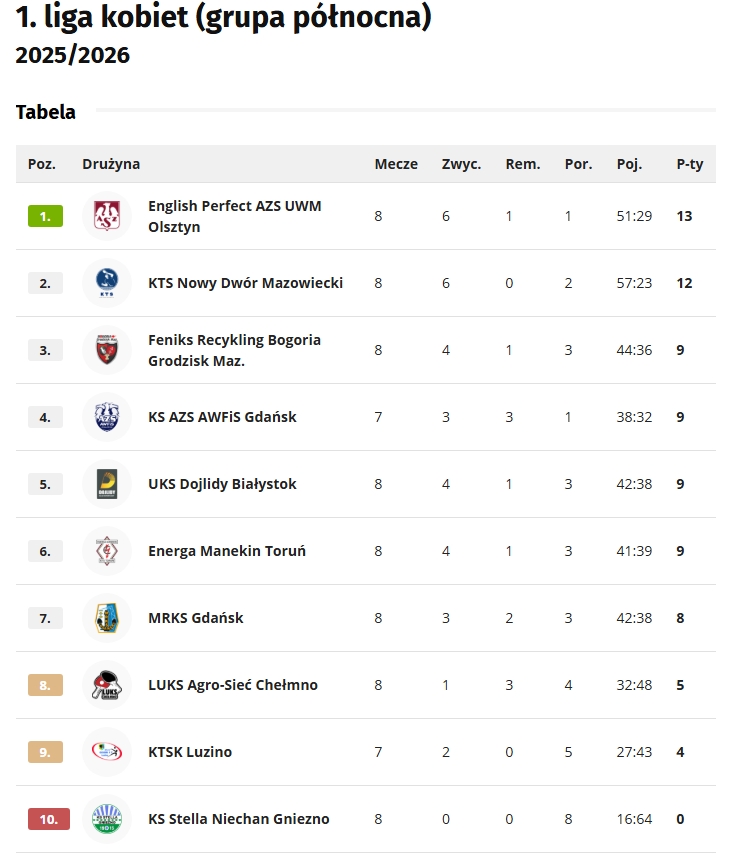Click the English Perfect AZS UWM Olsztyn logo

click(x=107, y=216)
